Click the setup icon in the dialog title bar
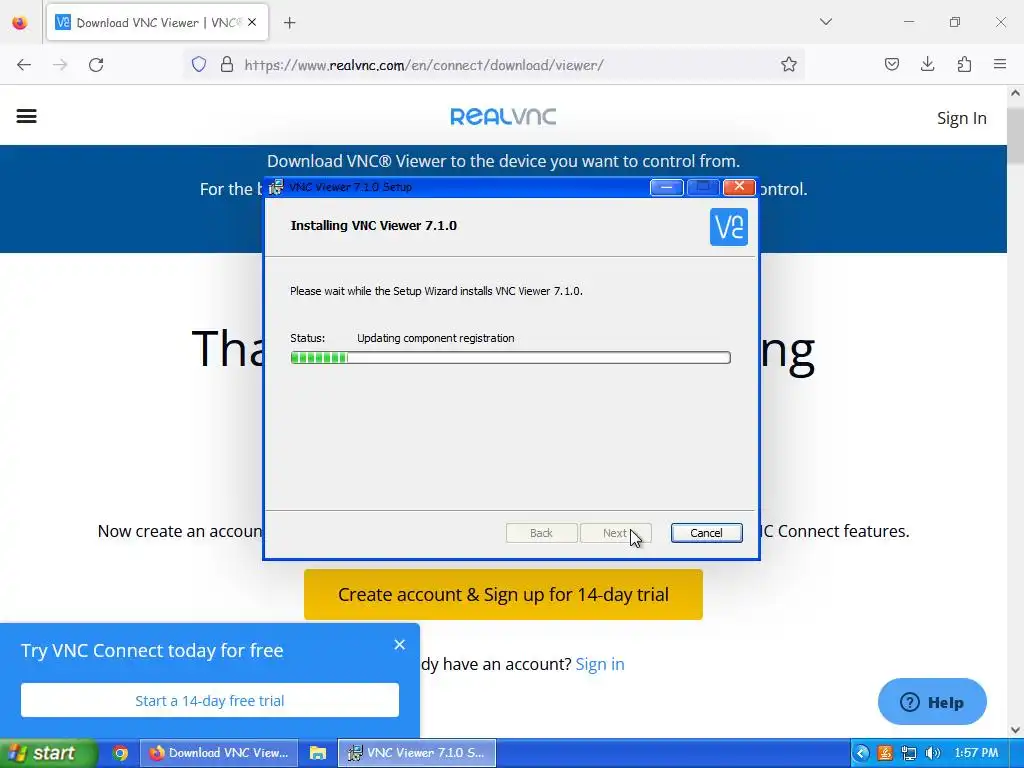1024x768 pixels. (x=277, y=187)
